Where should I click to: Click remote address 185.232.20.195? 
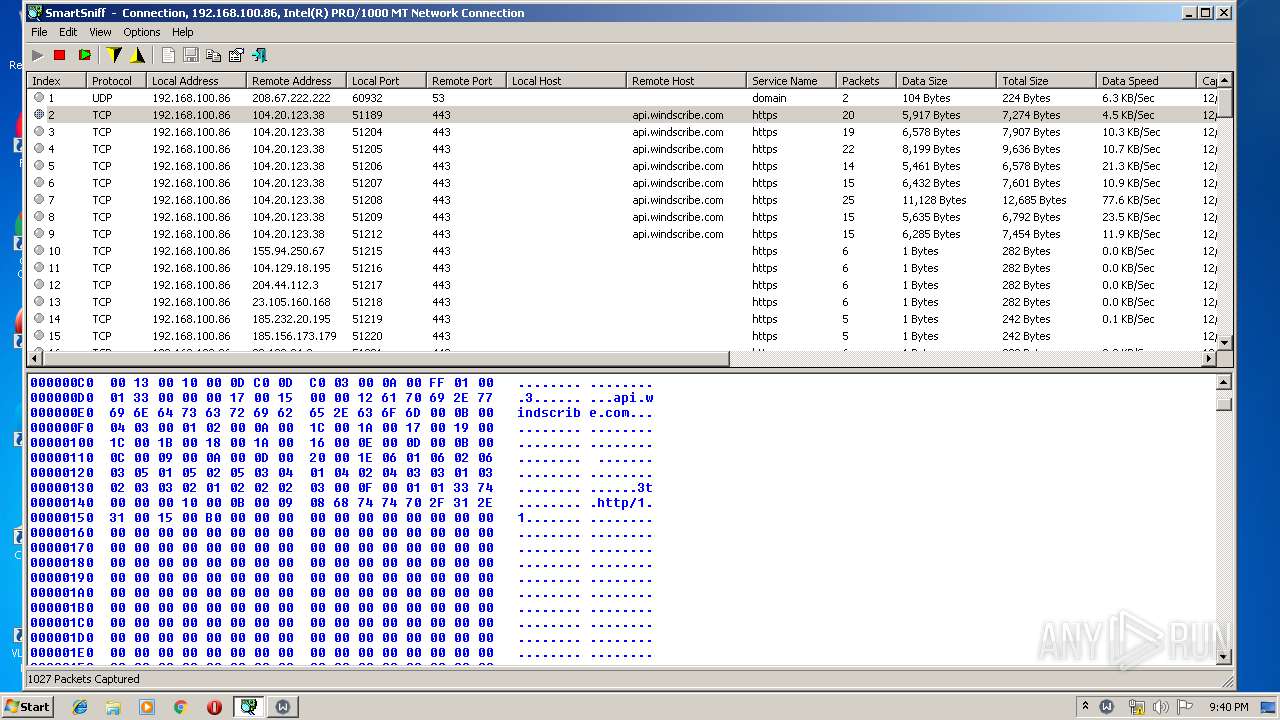click(x=291, y=319)
